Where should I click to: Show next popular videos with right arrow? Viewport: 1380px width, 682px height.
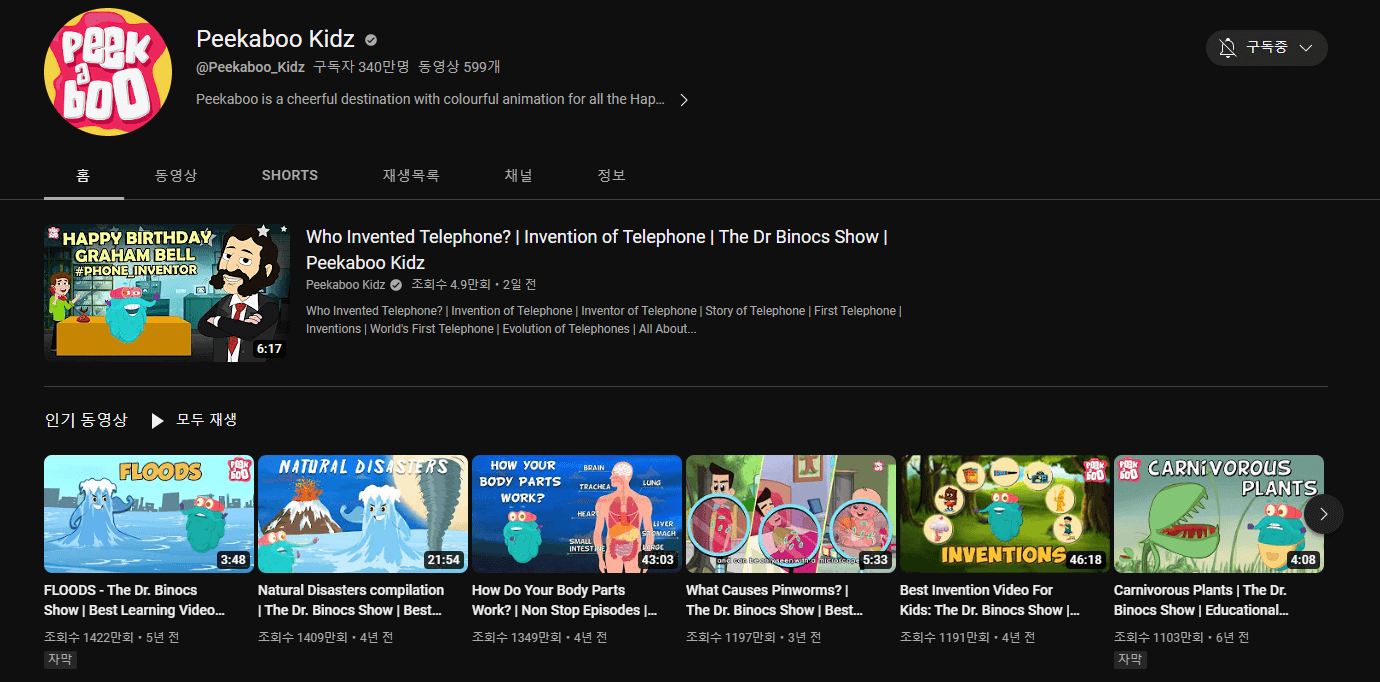(1324, 514)
